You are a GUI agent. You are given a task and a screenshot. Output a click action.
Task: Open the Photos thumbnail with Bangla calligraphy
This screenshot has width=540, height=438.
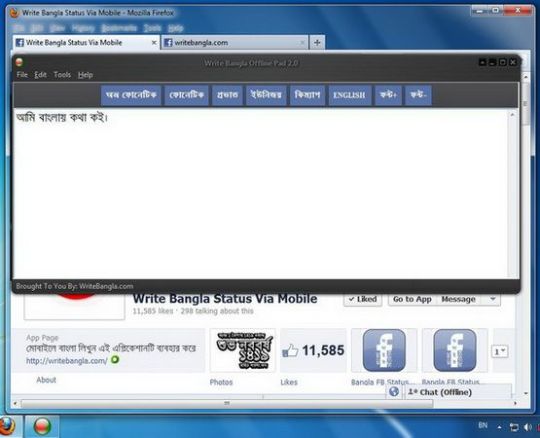(x=243, y=350)
